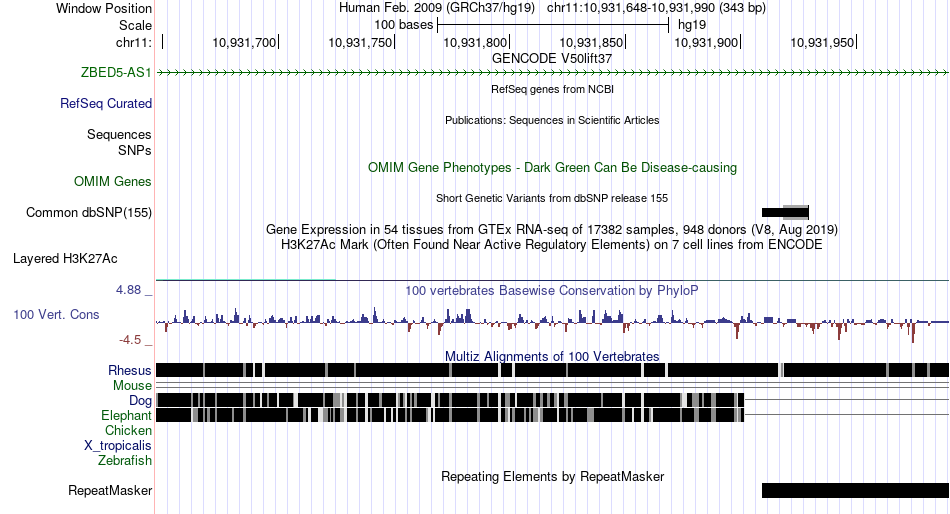Click the 10,931,900 ruler position
This screenshot has width=950, height=514.
click(x=707, y=42)
